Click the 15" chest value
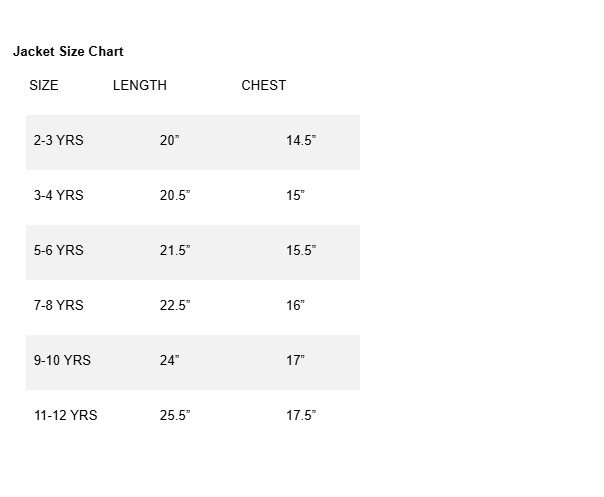Image resolution: width=604 pixels, height=497 pixels. tap(295, 195)
